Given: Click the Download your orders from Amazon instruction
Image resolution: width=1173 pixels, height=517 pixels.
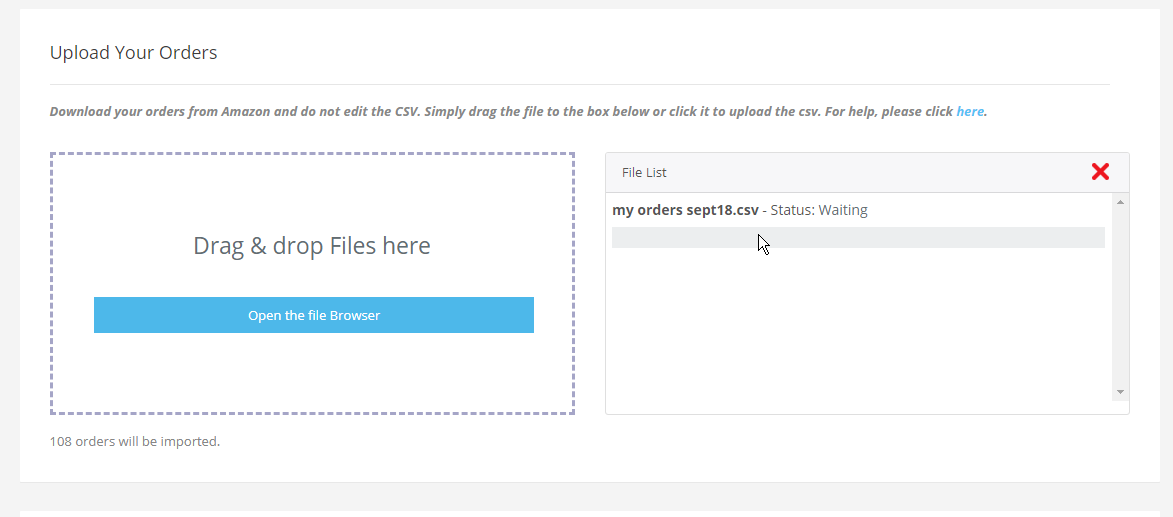Looking at the screenshot, I should point(517,111).
